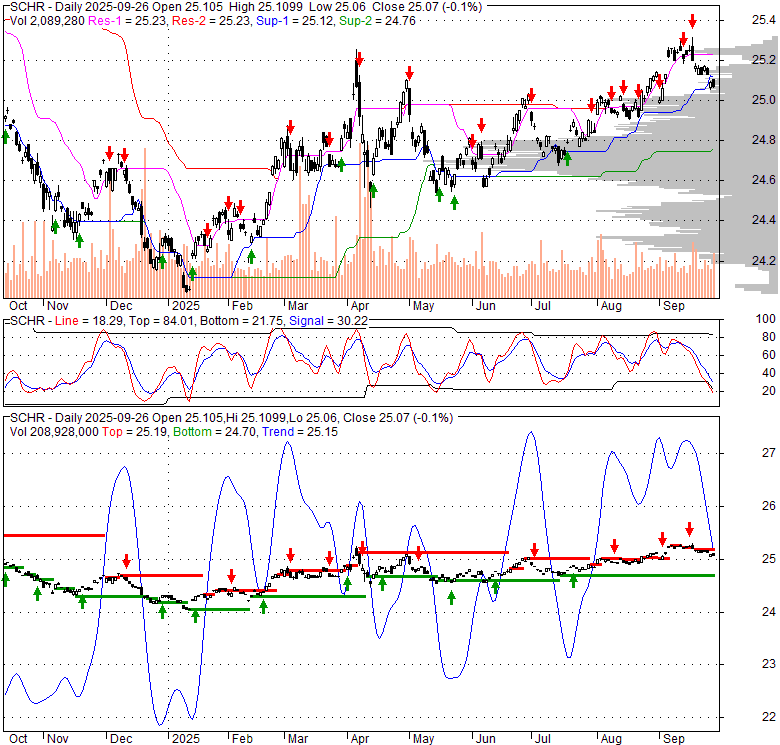Select 'Close 25.07 (-0.1%)' in top chart header
Image resolution: width=780 pixels, height=745 pixels.
[x=427, y=7]
